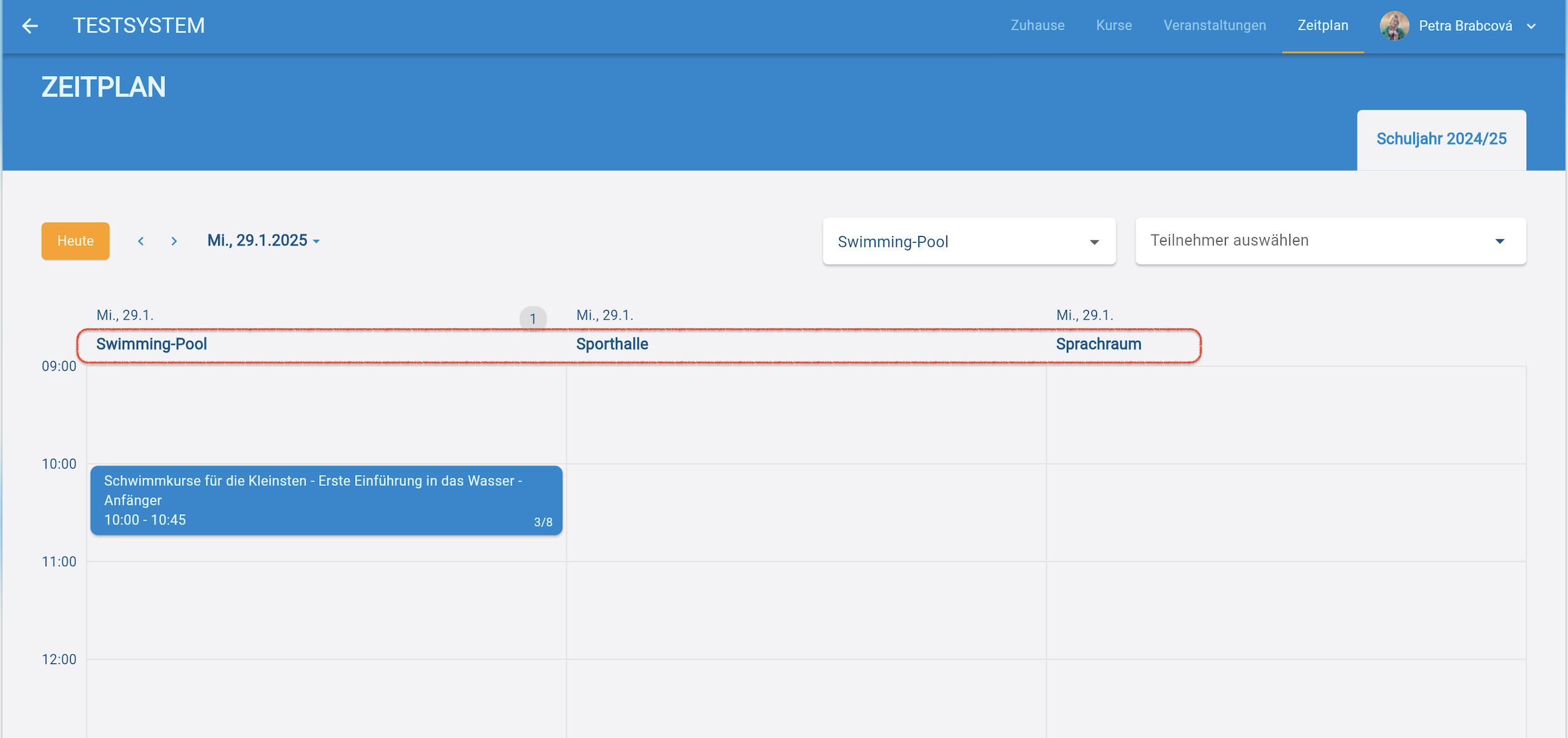This screenshot has width=1568, height=738.
Task: Select Schuljahr 2024/25 tab
Action: coord(1441,139)
